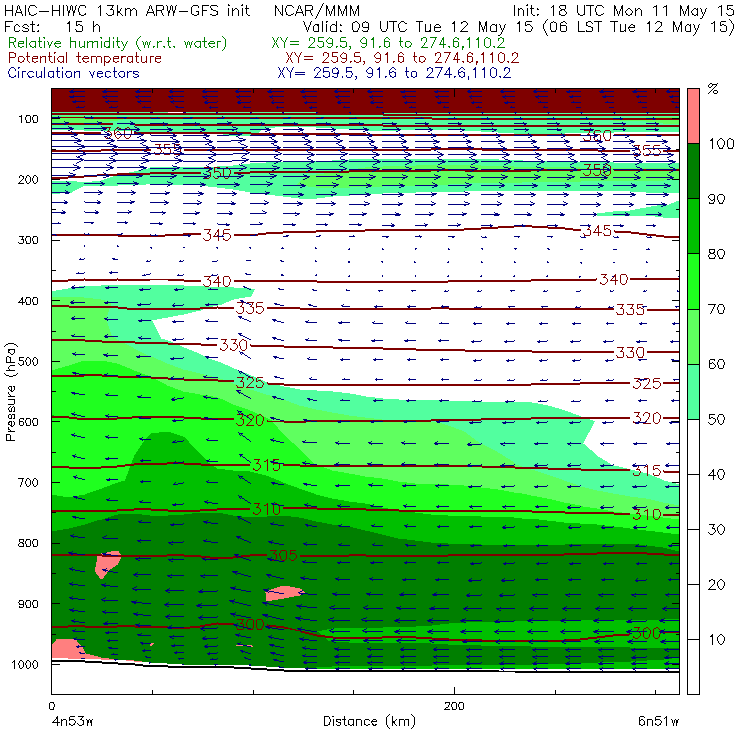Click the red 'Potential temperature' legend label
The width and height of the screenshot is (740, 740).
[x=85, y=58]
